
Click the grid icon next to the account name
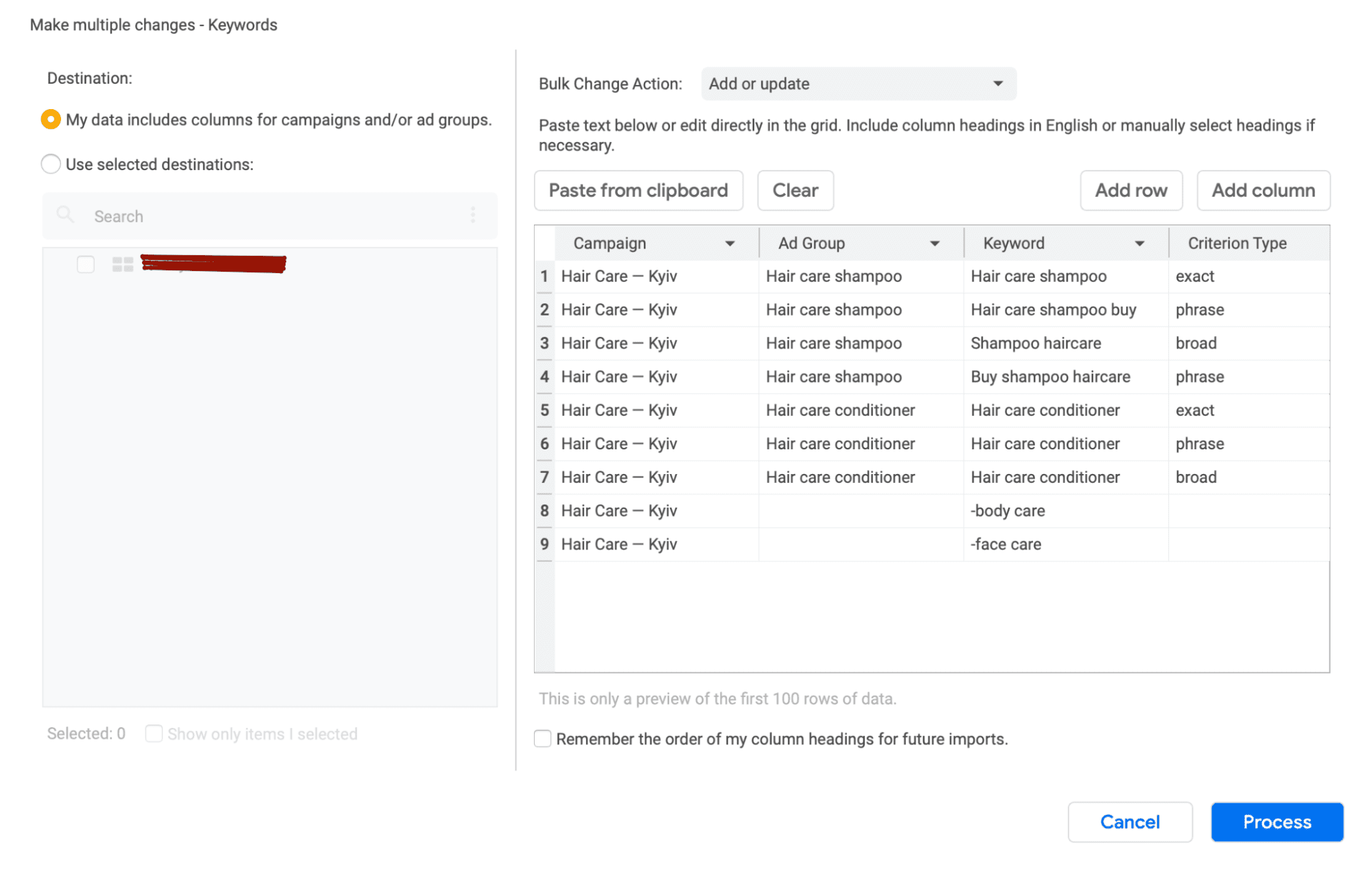(123, 263)
